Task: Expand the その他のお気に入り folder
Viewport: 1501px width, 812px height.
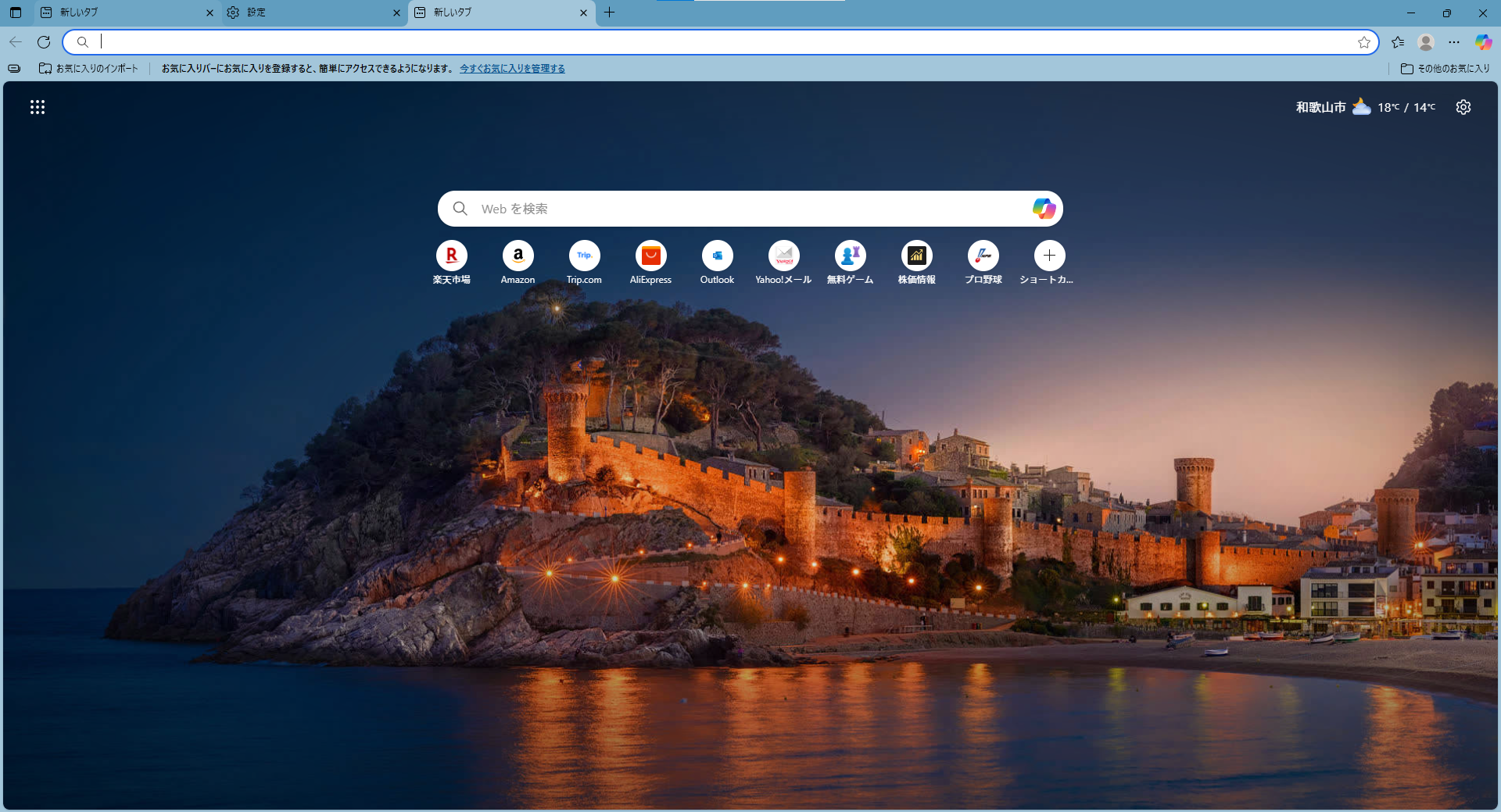Action: pos(1445,69)
